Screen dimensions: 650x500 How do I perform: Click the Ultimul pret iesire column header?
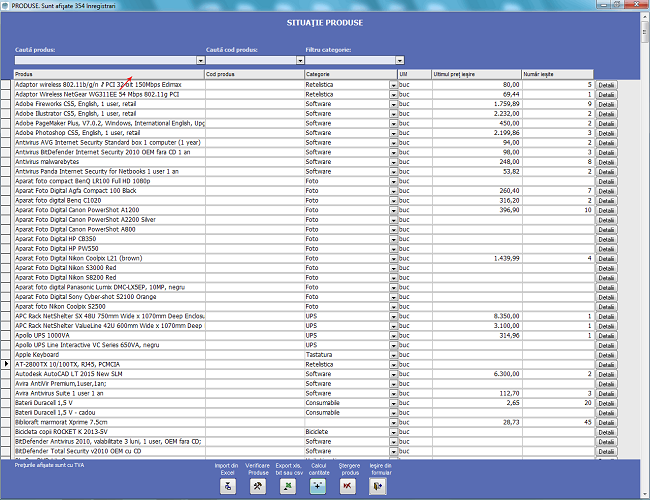pos(476,74)
